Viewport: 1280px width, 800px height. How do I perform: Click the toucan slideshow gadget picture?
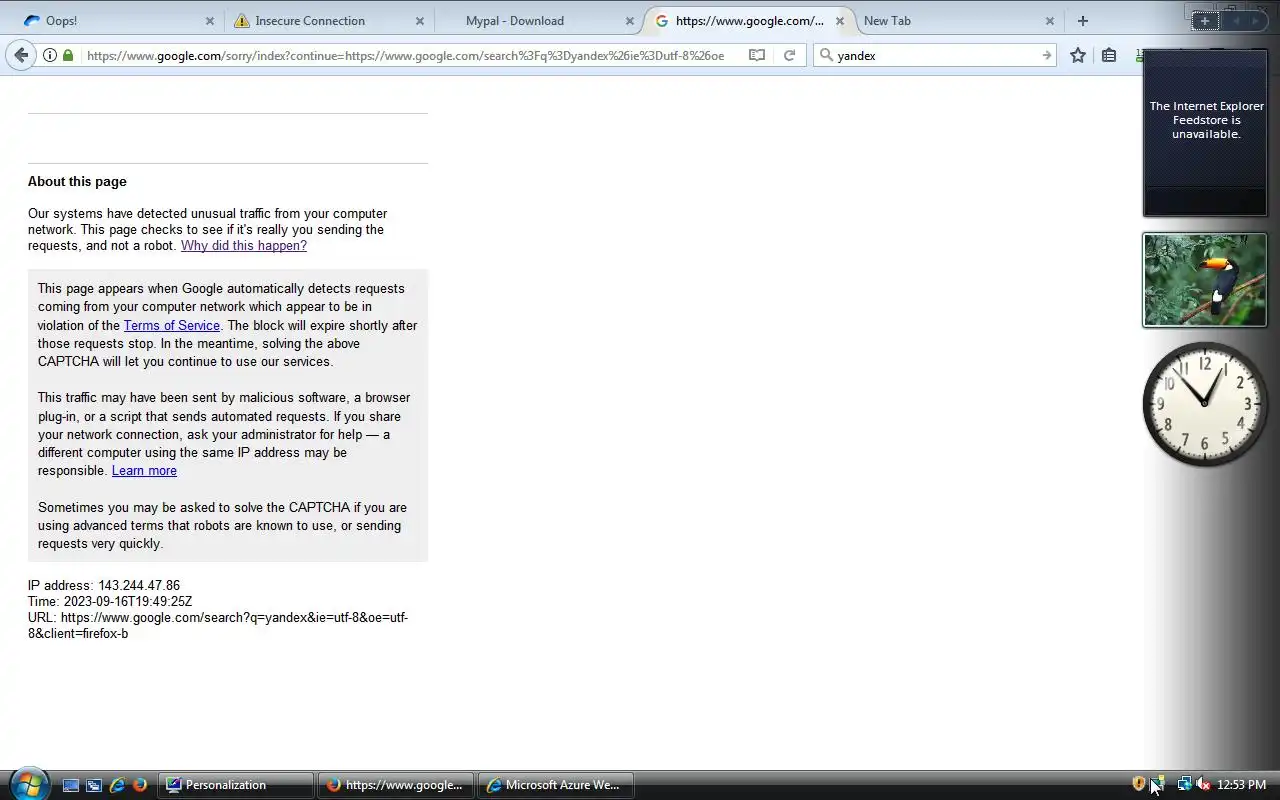pyautogui.click(x=1205, y=280)
